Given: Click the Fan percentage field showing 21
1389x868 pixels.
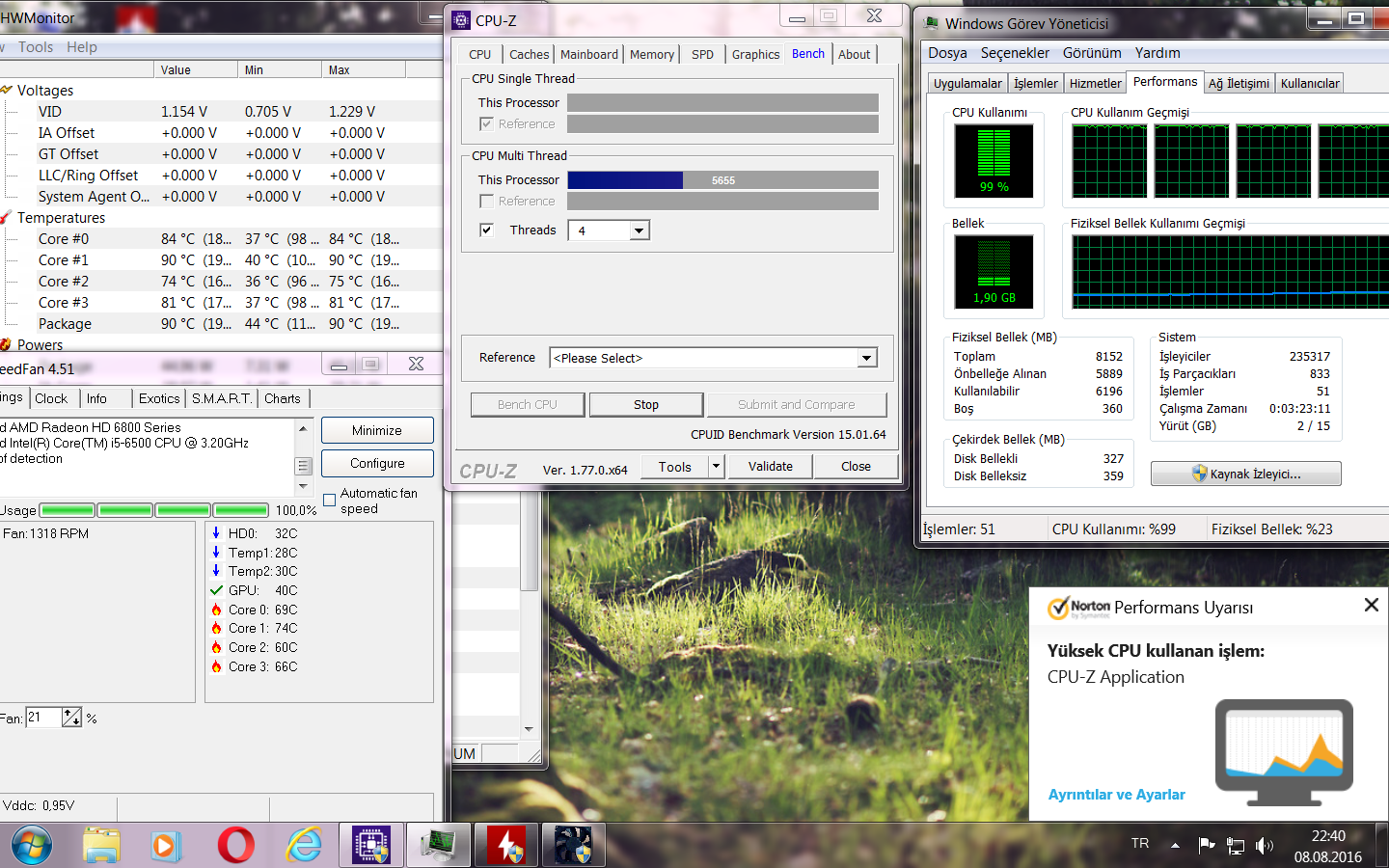Looking at the screenshot, I should tap(43, 718).
